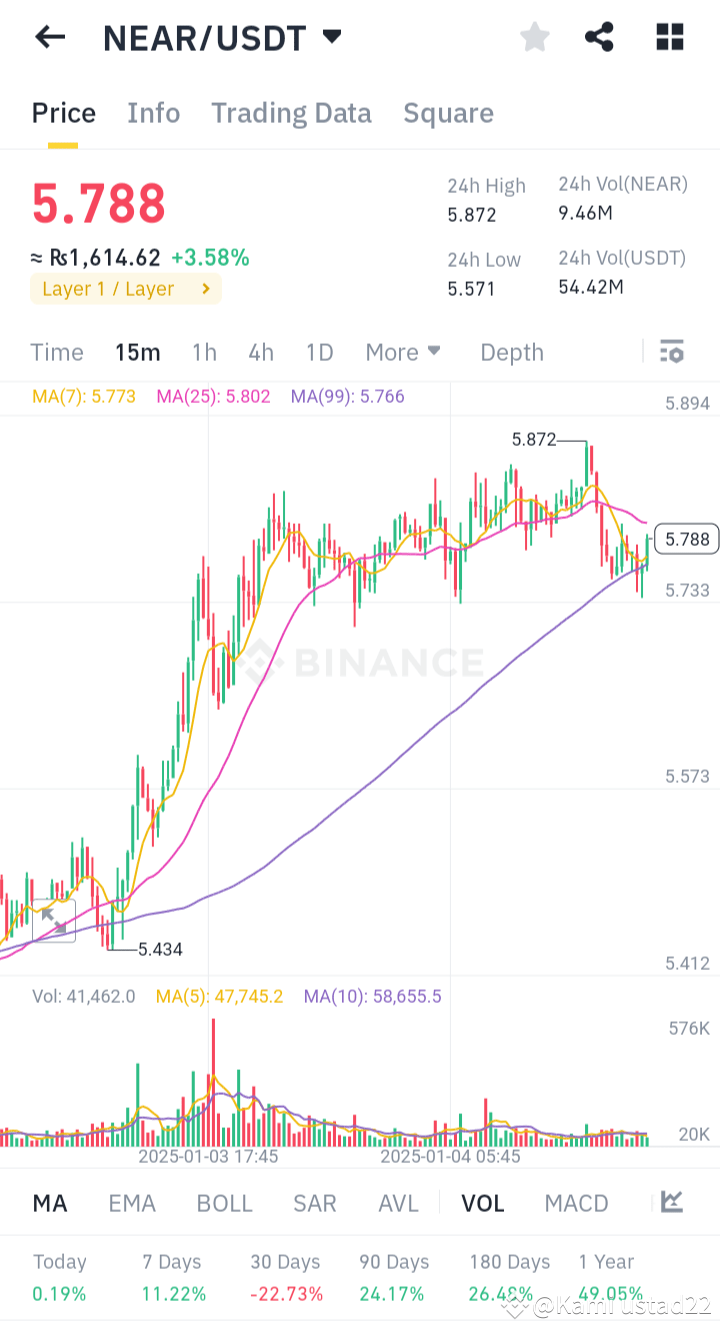Toggle the MA indicator overlay
Screen dimensions: 720x1328
click(x=50, y=1203)
